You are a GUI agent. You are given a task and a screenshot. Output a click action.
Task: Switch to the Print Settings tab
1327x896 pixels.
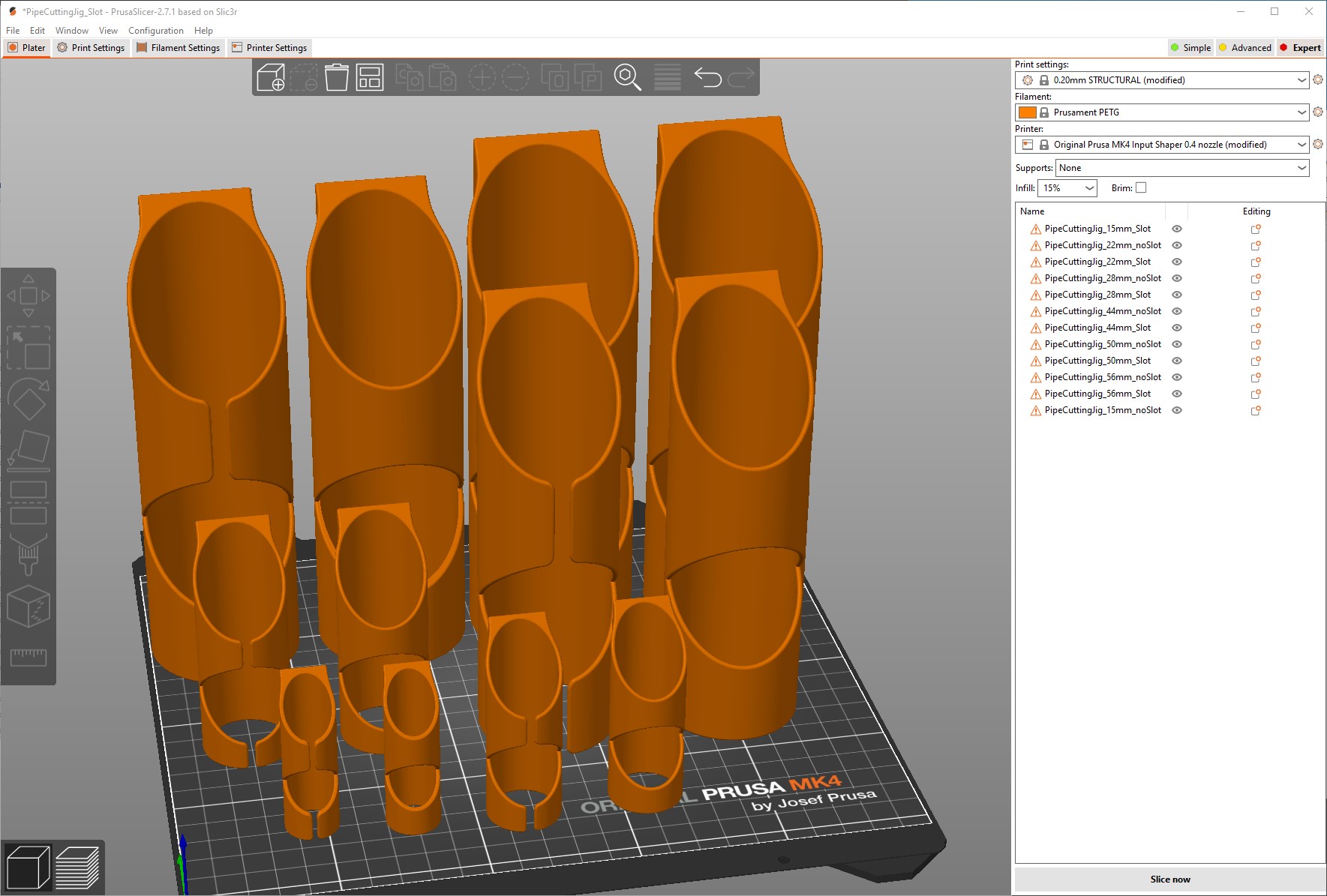click(91, 47)
